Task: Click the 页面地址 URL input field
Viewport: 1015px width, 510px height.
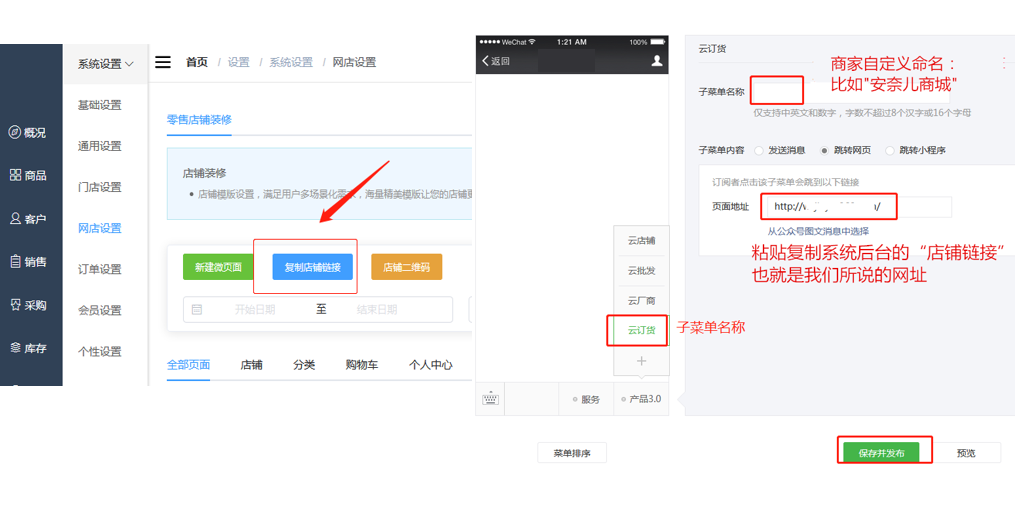Action: [860, 207]
